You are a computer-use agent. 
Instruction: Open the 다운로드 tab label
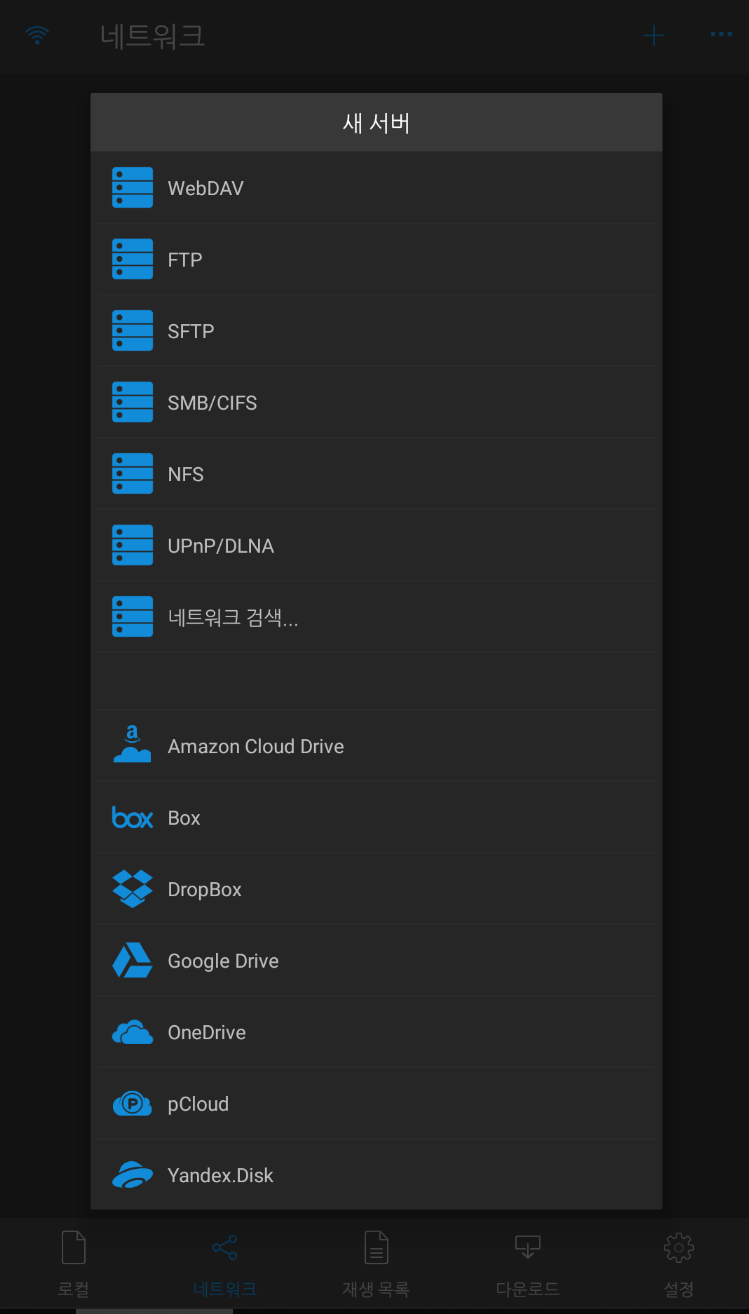(x=527, y=1289)
